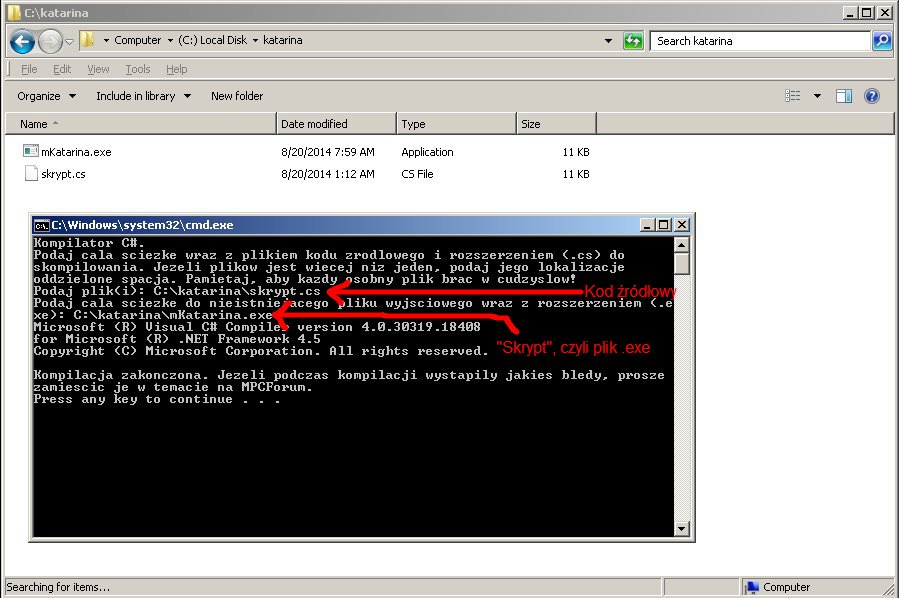Sort by the Type column header
Image resolution: width=899 pixels, height=598 pixels.
pyautogui.click(x=456, y=124)
